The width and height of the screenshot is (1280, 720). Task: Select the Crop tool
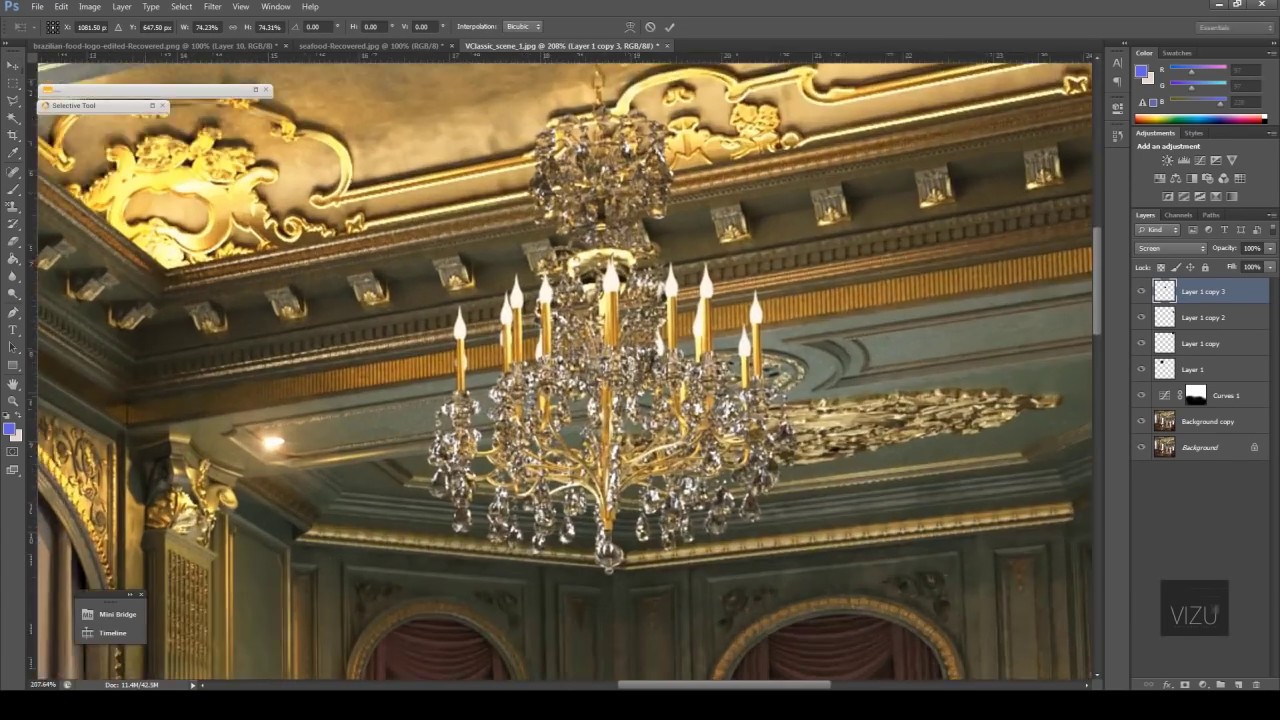[13, 135]
